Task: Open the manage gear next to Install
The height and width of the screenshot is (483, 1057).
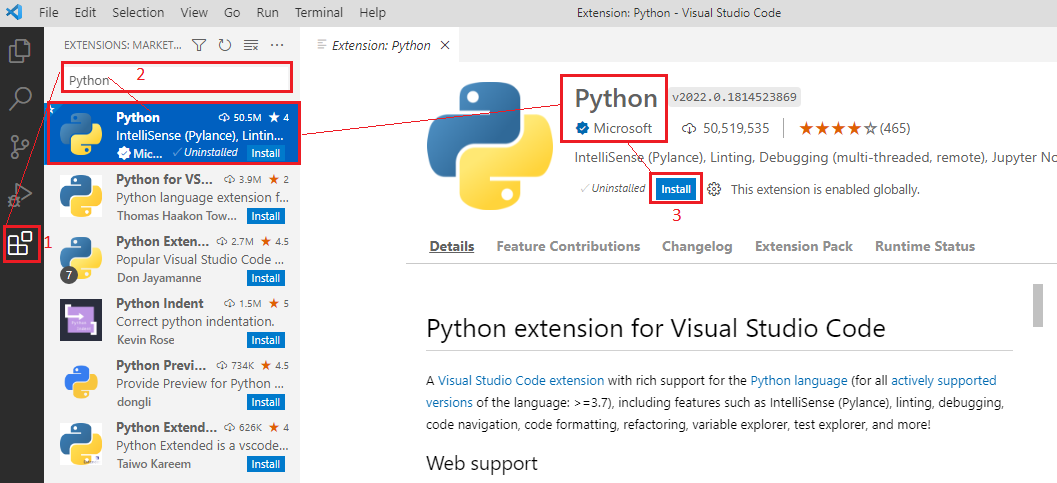Action: [x=715, y=189]
